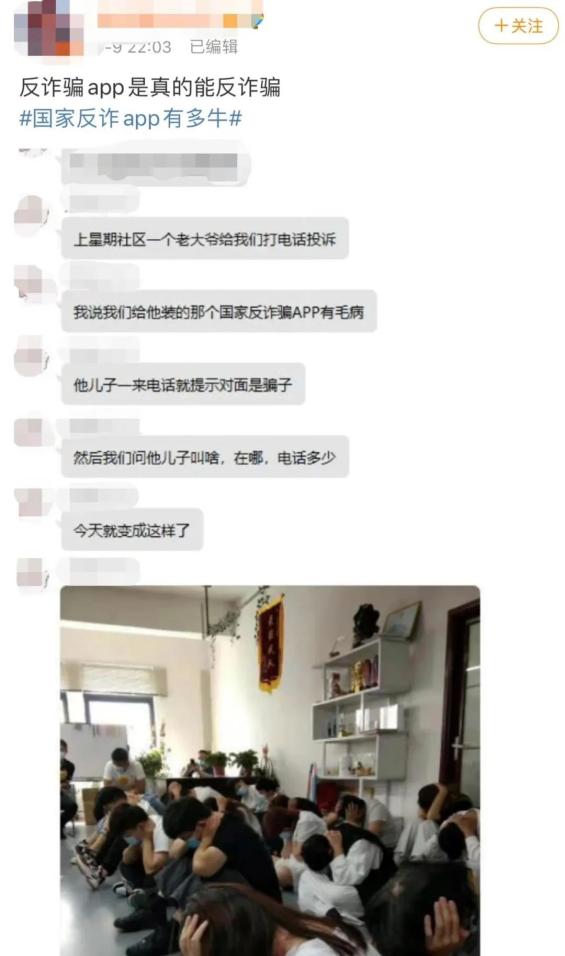The image size is (565, 956).
Task: Select the 今天就变成这样了 bubble
Action: [x=132, y=530]
